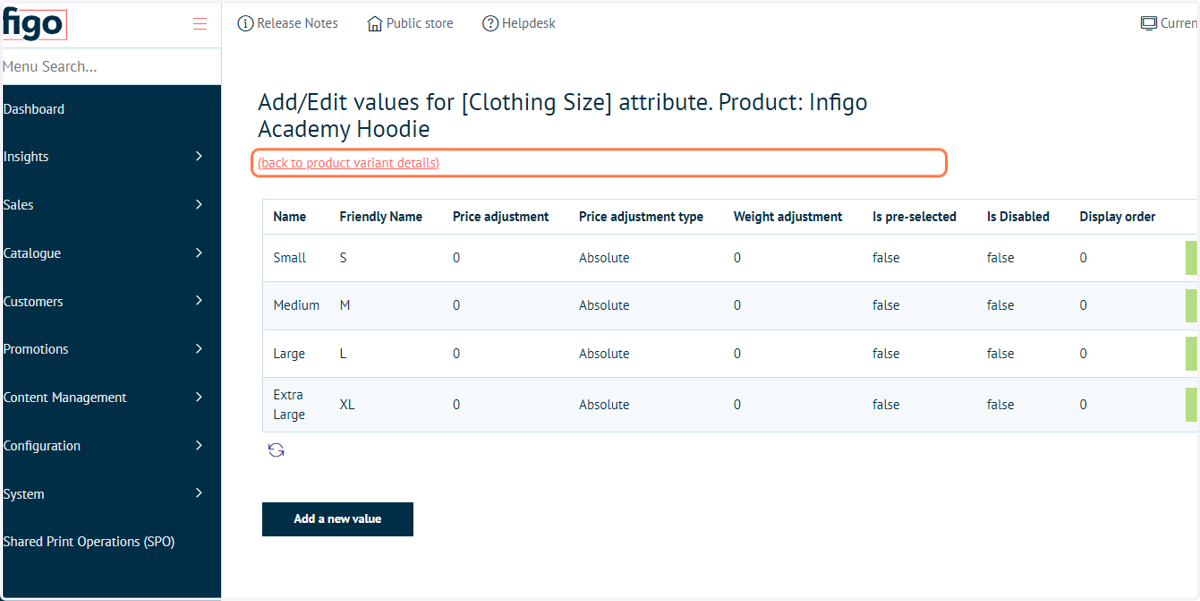1200x601 pixels.
Task: Click the Release Notes info icon
Action: click(x=245, y=23)
